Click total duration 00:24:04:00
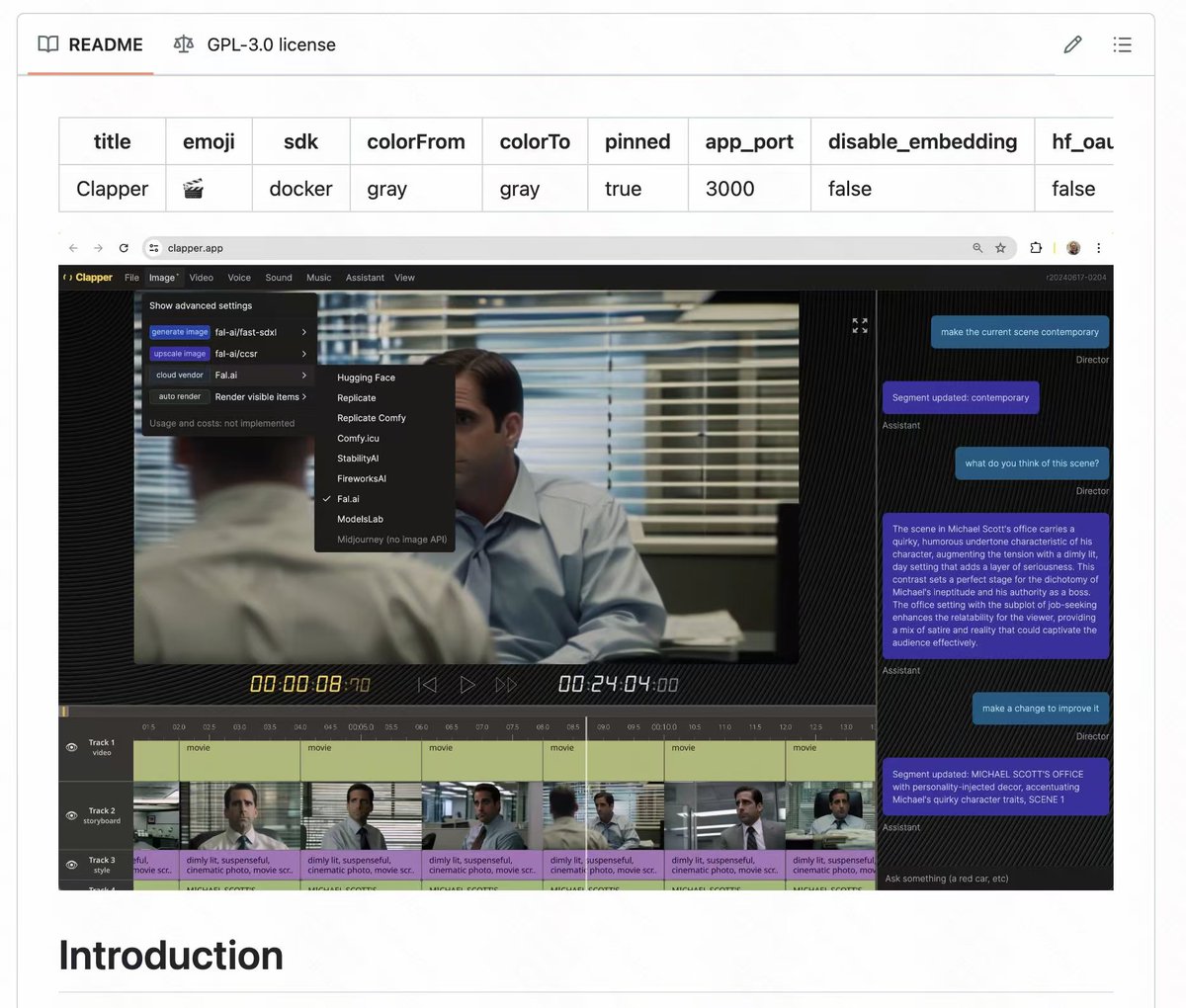 [619, 684]
